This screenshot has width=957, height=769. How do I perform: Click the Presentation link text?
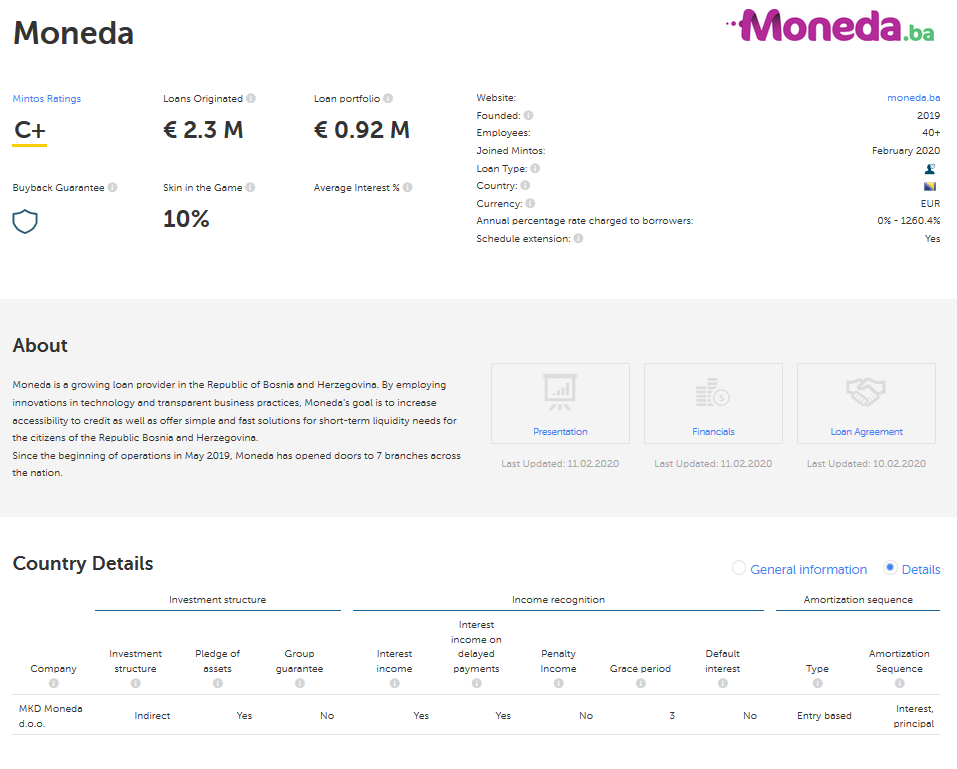pyautogui.click(x=560, y=432)
